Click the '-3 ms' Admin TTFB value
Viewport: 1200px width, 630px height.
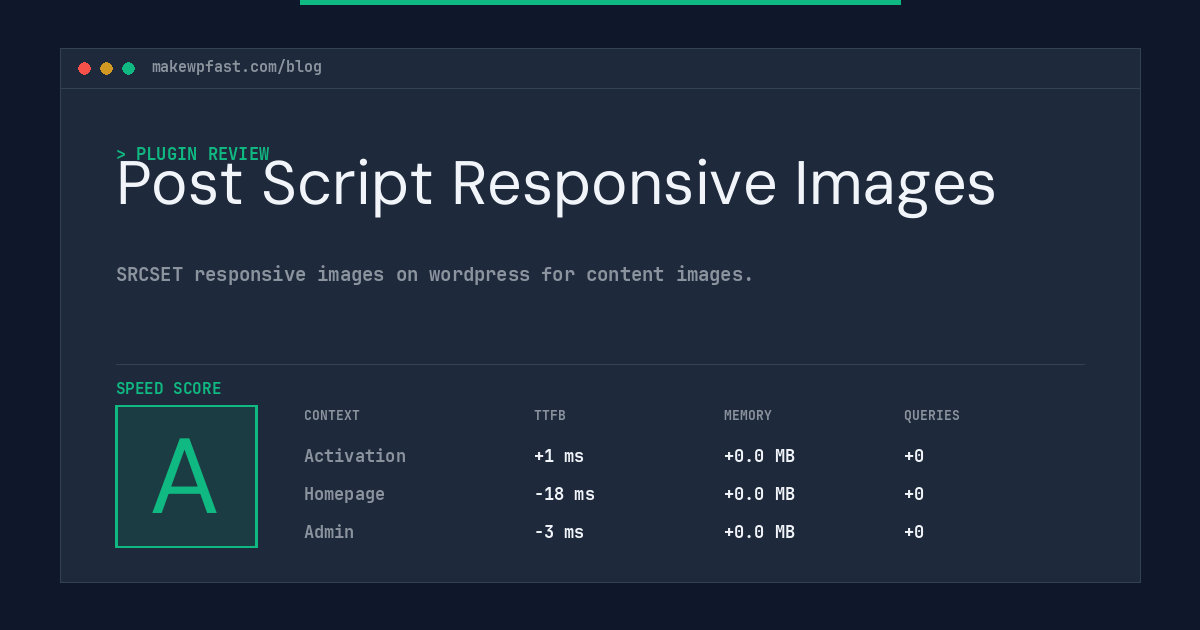click(559, 532)
